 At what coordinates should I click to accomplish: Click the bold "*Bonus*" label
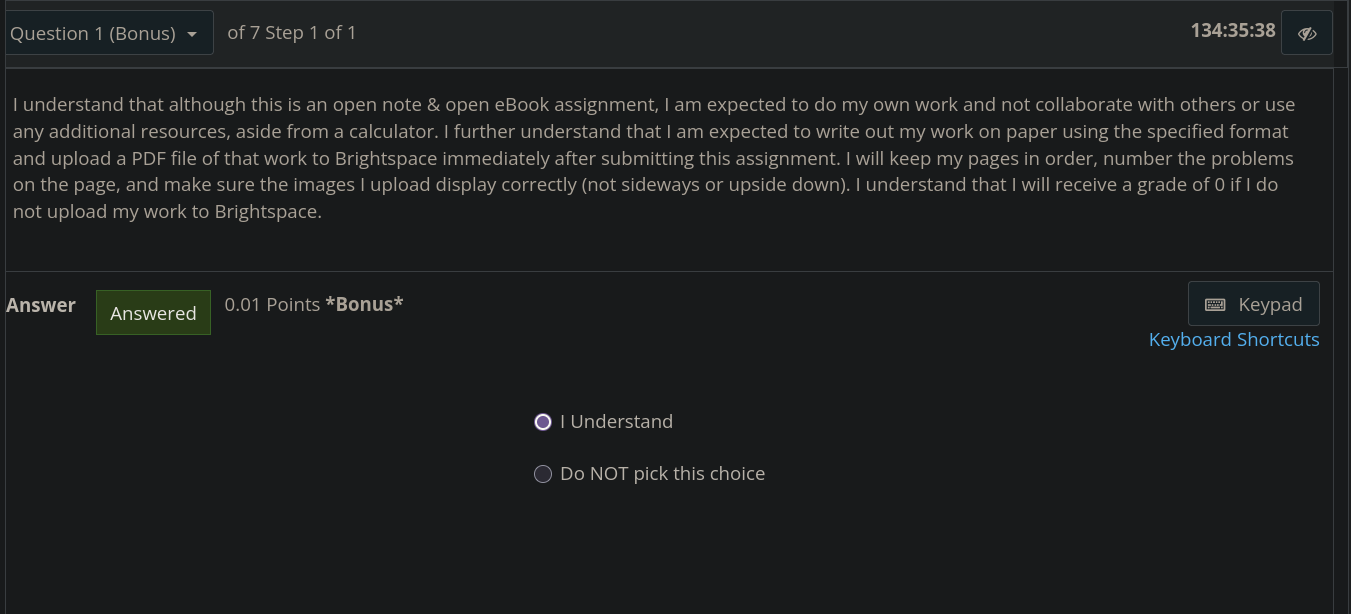pyautogui.click(x=364, y=305)
